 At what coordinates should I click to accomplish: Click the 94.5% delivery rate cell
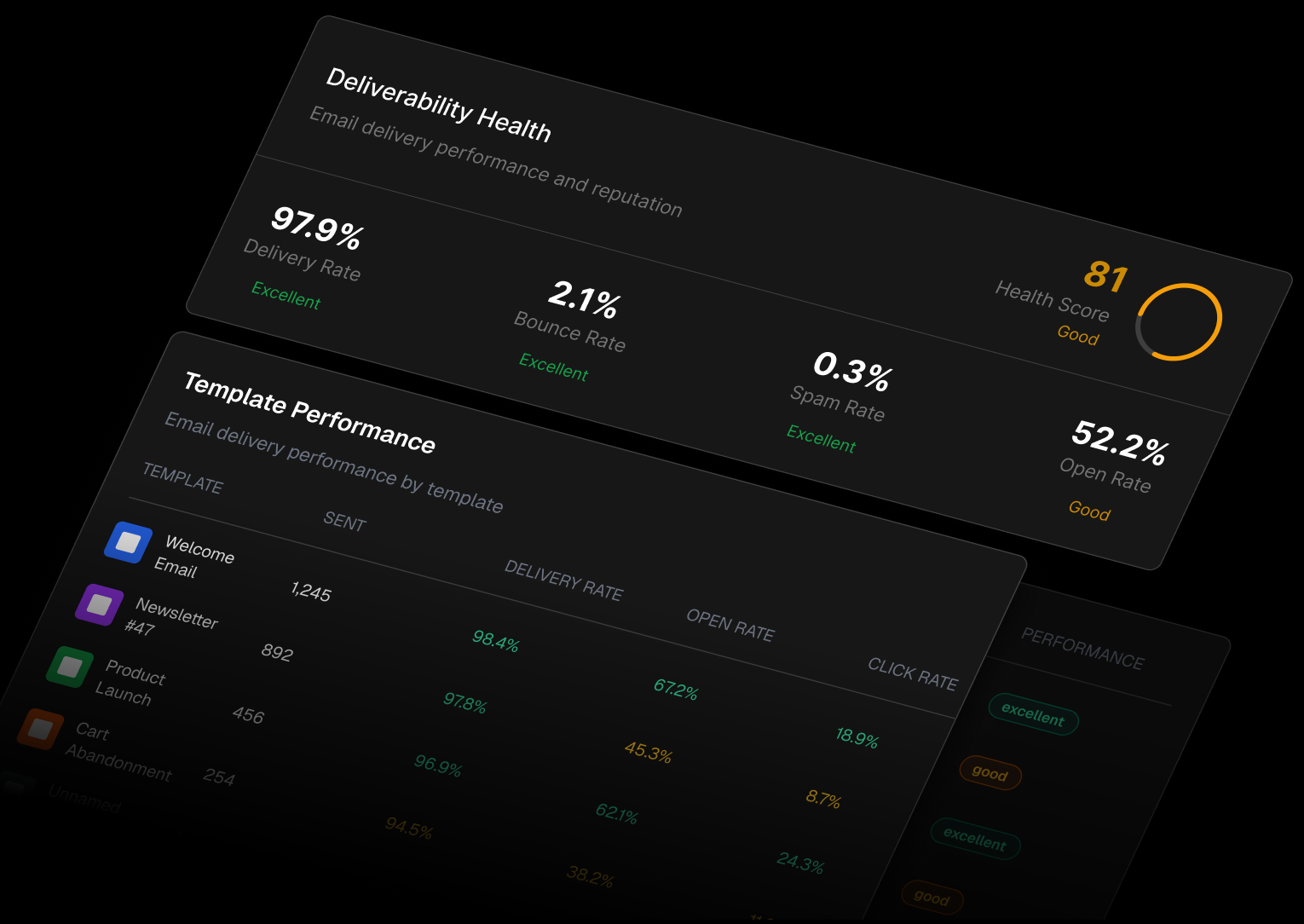(409, 827)
